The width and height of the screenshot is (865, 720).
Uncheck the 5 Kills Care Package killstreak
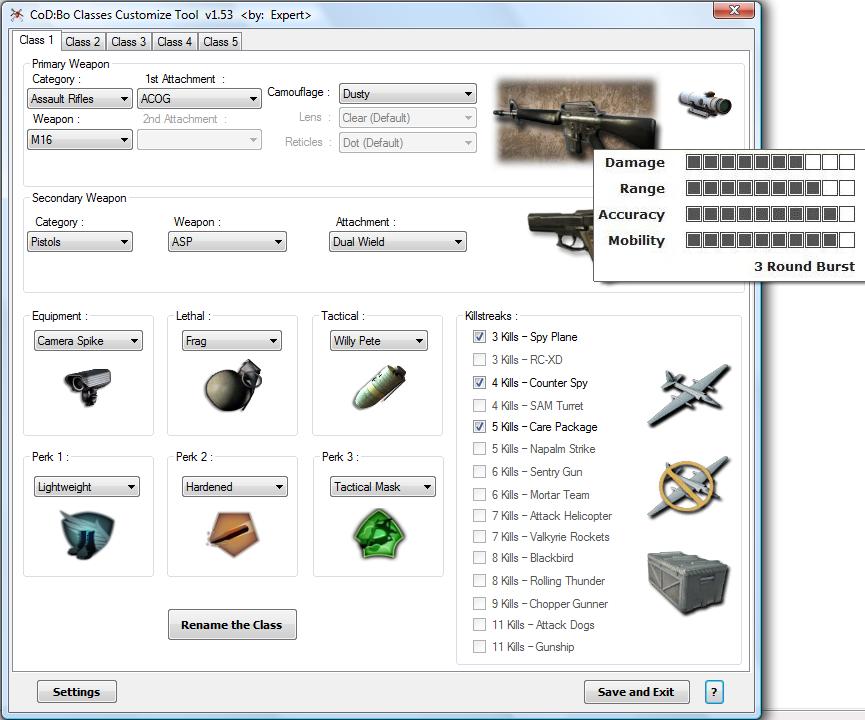click(479, 426)
